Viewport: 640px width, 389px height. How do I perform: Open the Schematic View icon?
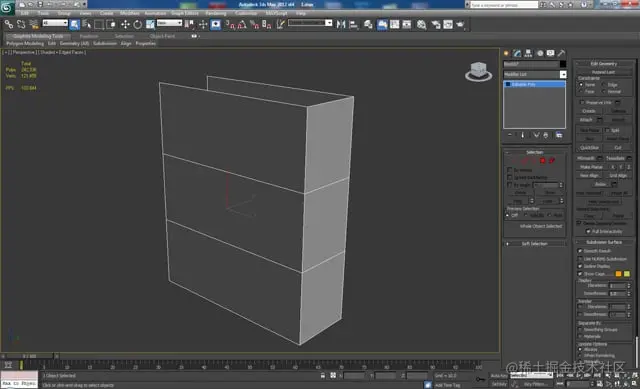pos(407,24)
